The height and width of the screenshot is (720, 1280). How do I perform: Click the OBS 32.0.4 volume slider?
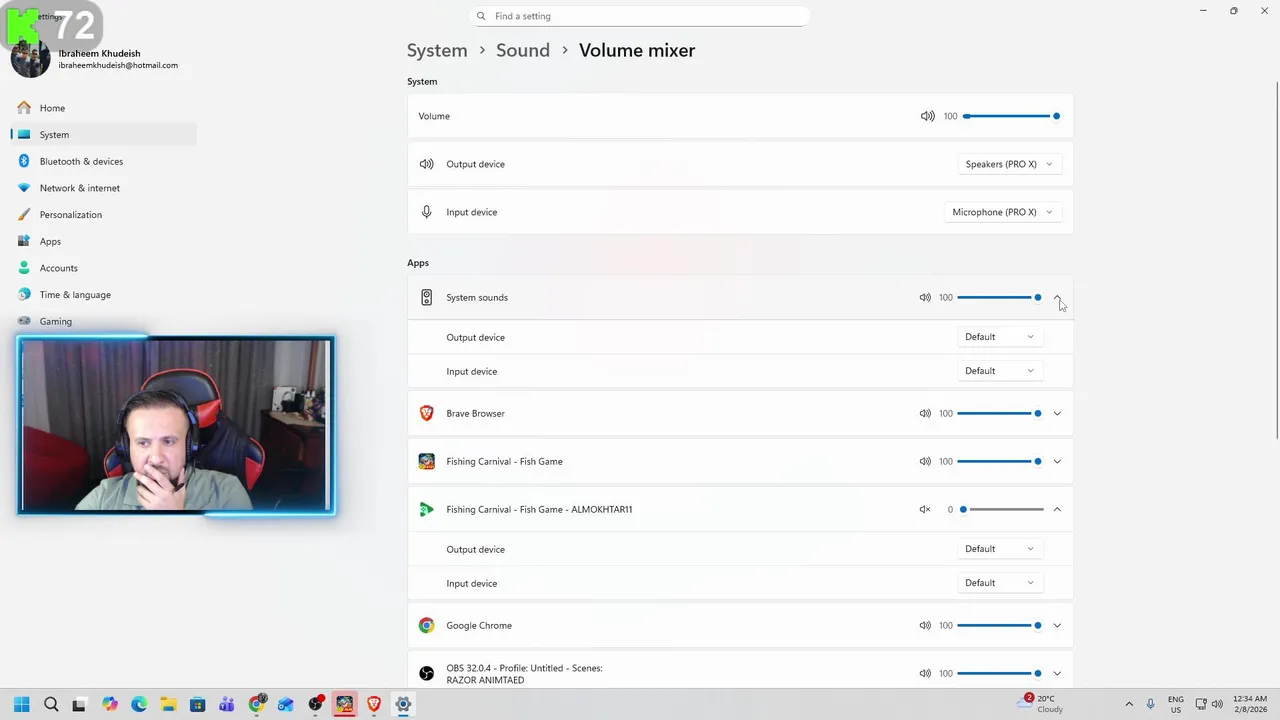coord(999,673)
